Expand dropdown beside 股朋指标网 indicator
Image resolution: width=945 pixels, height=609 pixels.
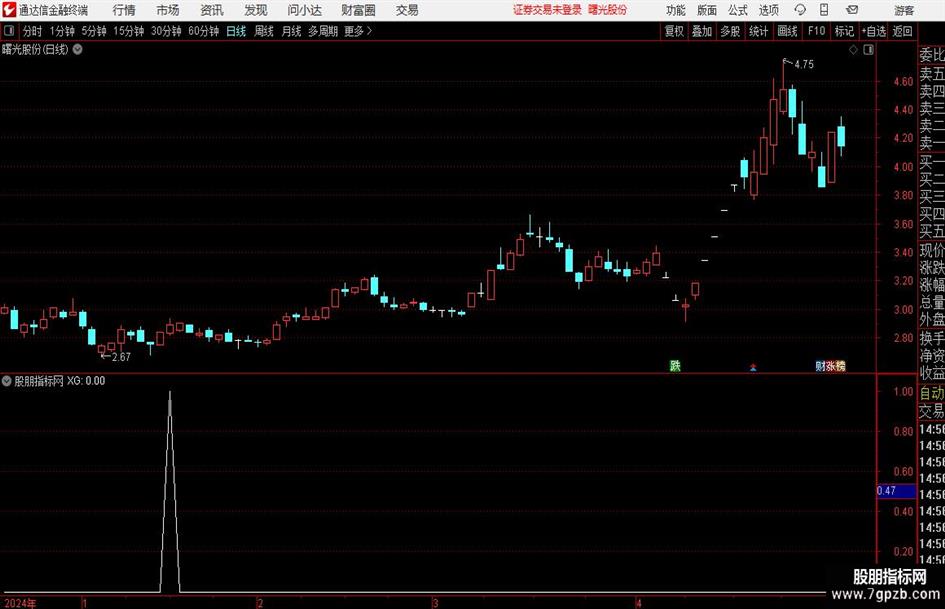[x=7, y=380]
